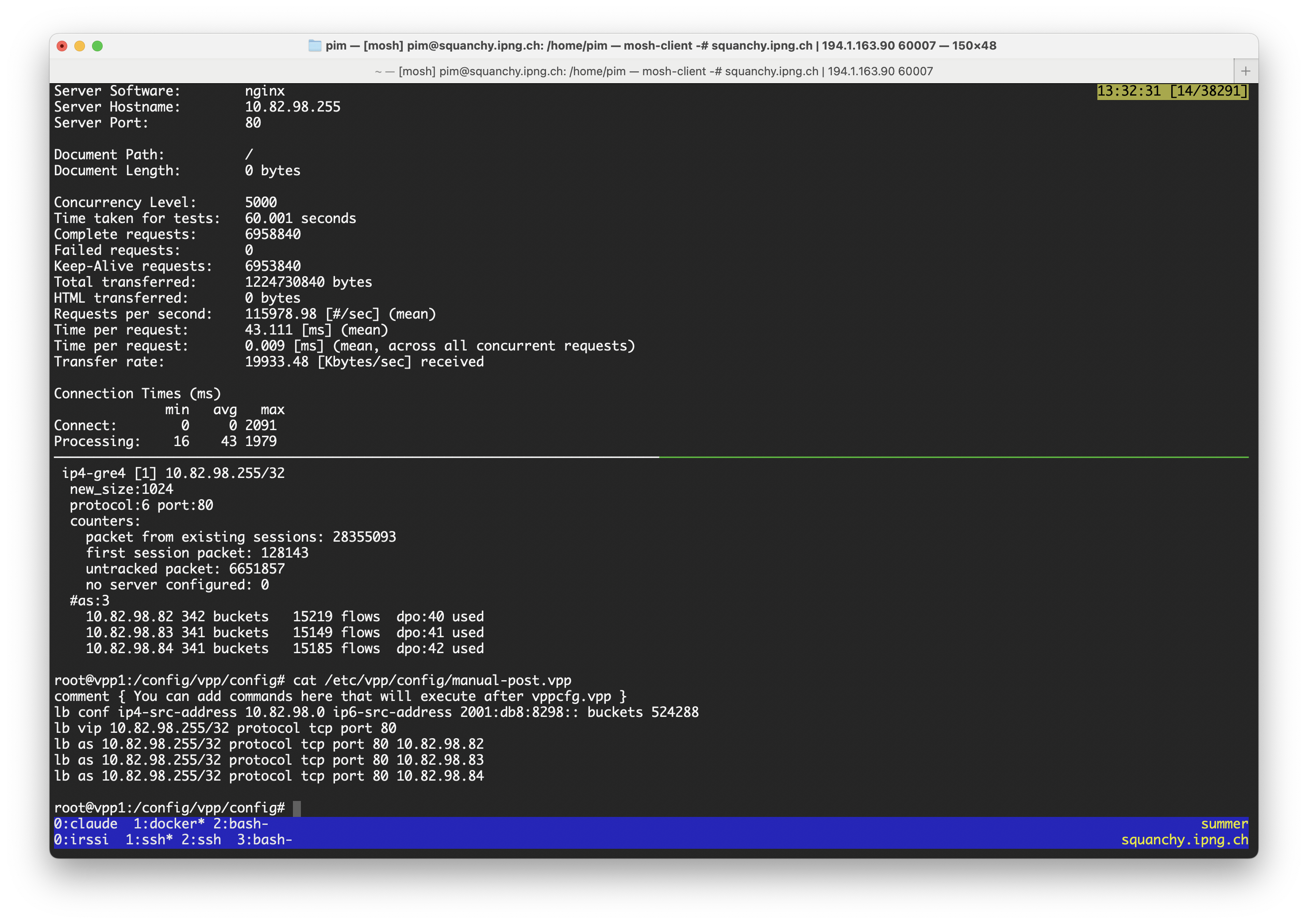
Task: Click the folder icon in title bar
Action: coord(315,46)
